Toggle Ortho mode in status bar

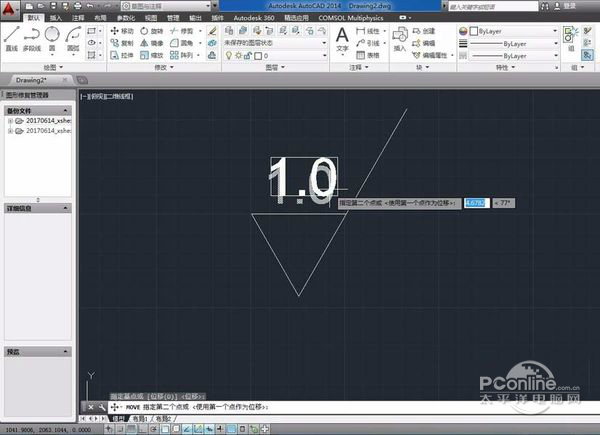click(x=143, y=429)
